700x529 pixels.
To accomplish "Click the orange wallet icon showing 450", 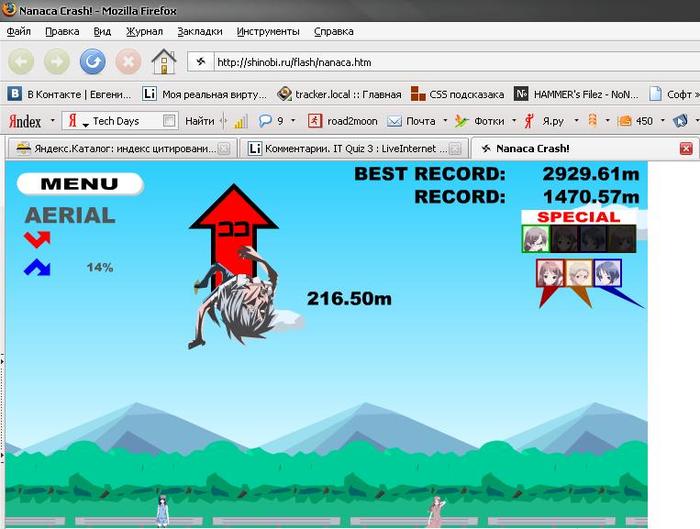I will tap(635, 121).
